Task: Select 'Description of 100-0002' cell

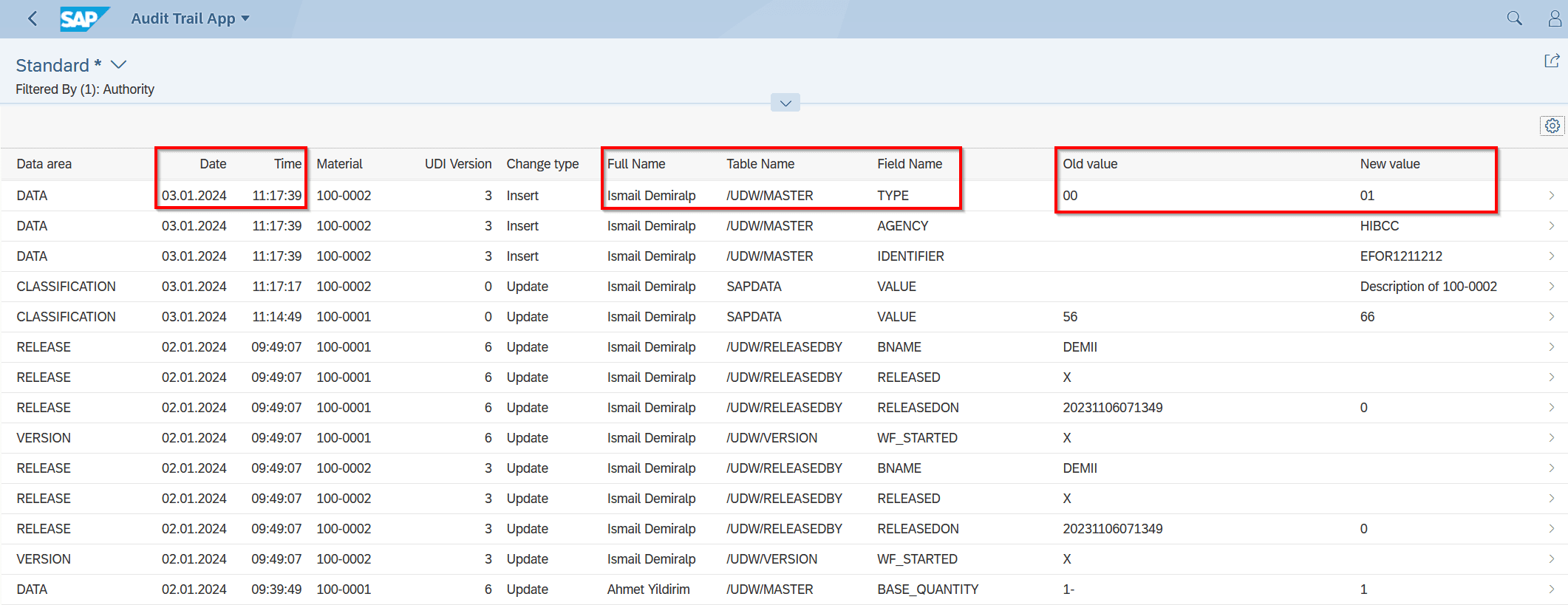Action: 1428,287
